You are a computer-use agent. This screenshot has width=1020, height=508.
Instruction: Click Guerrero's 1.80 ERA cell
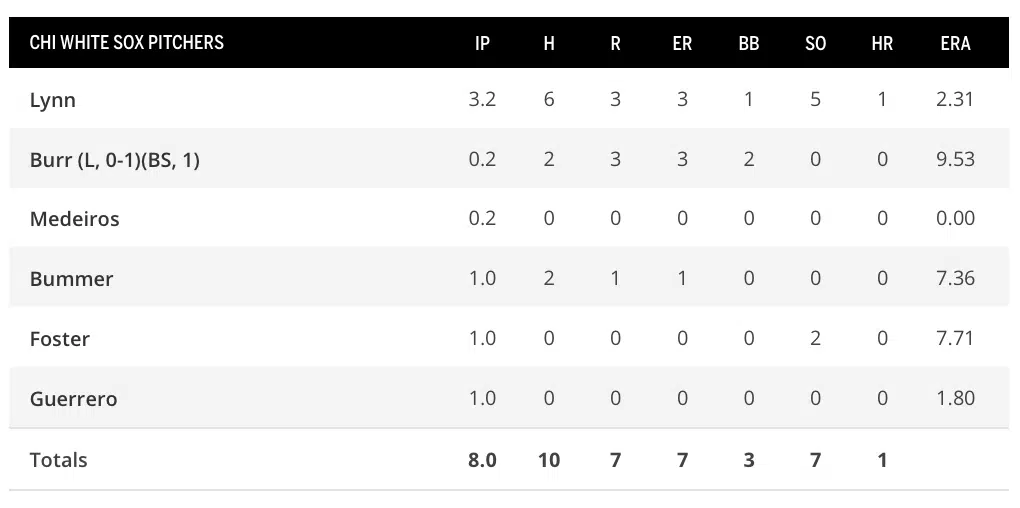pos(955,399)
